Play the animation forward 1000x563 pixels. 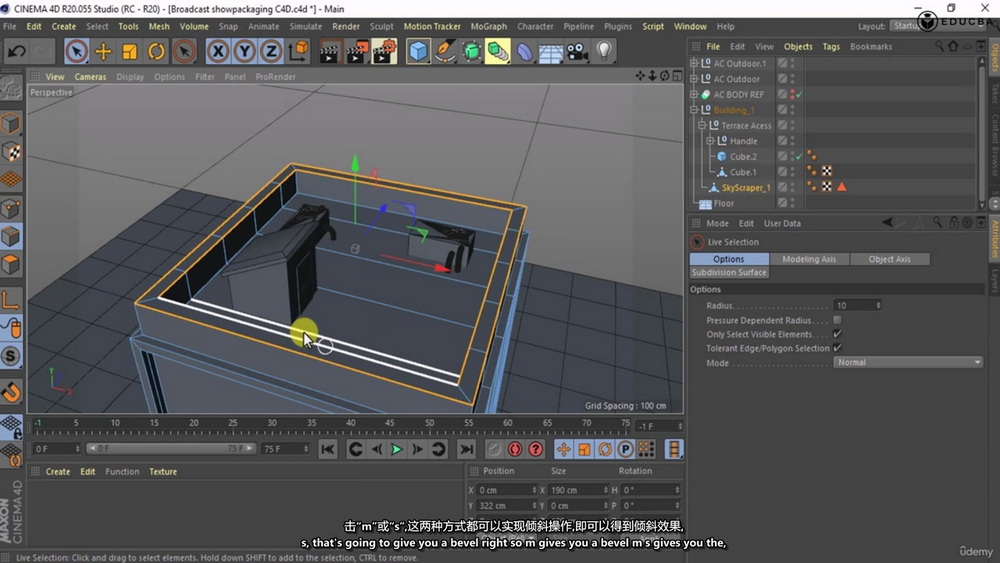(396, 450)
